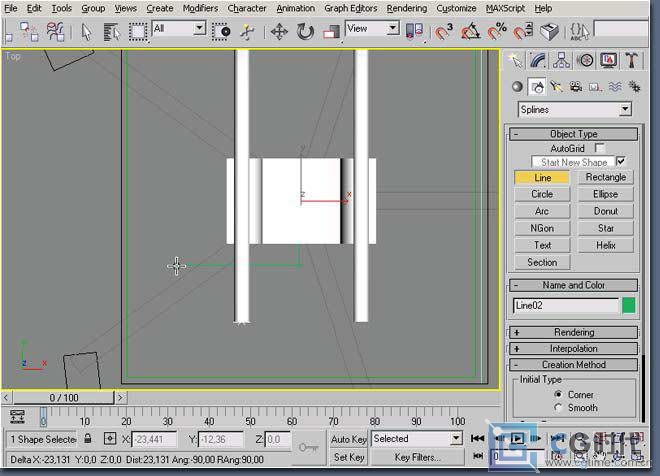Select the Shapes category icon
Image resolution: width=660 pixels, height=476 pixels.
(538, 87)
